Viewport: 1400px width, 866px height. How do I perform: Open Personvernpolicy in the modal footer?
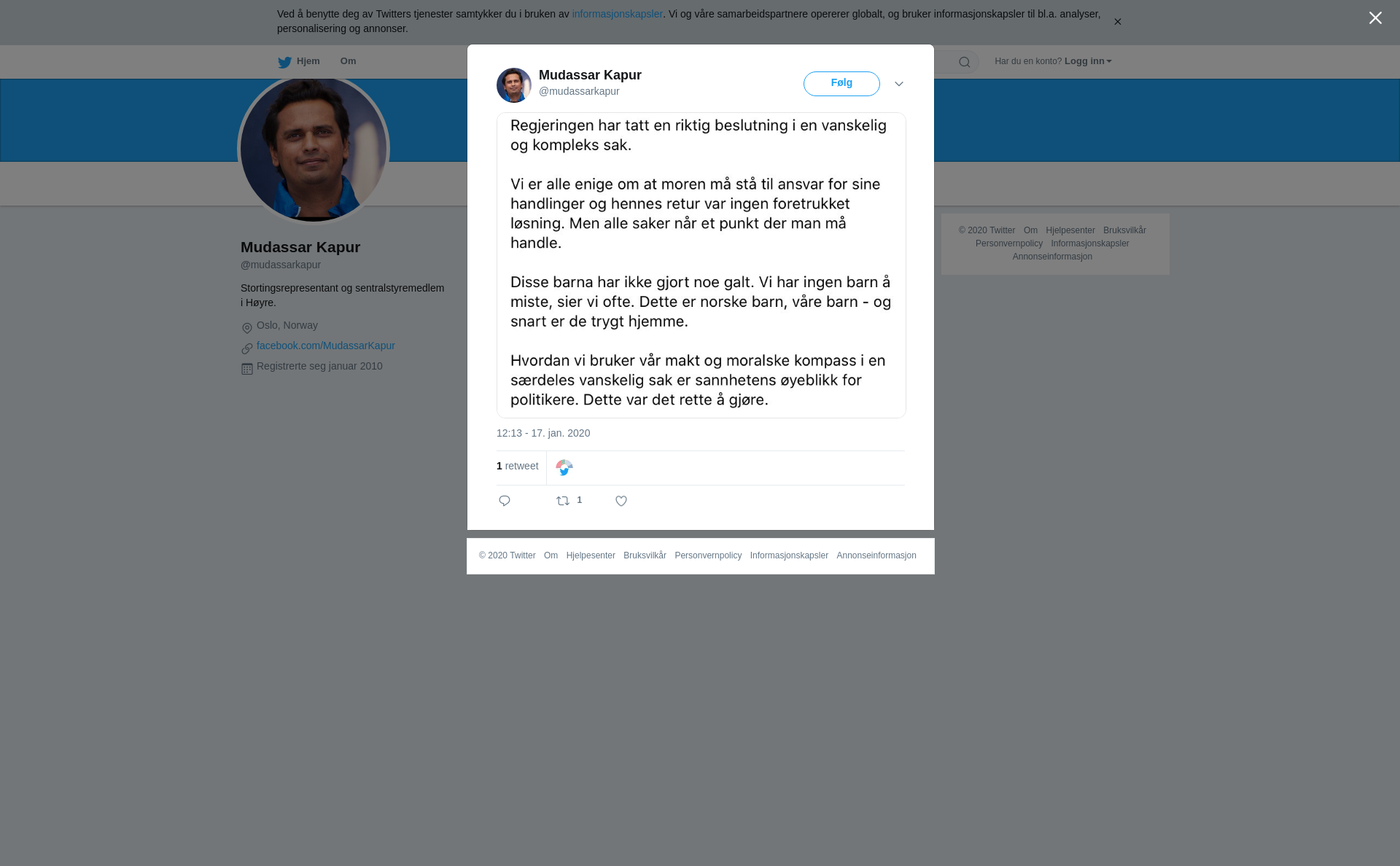[708, 555]
